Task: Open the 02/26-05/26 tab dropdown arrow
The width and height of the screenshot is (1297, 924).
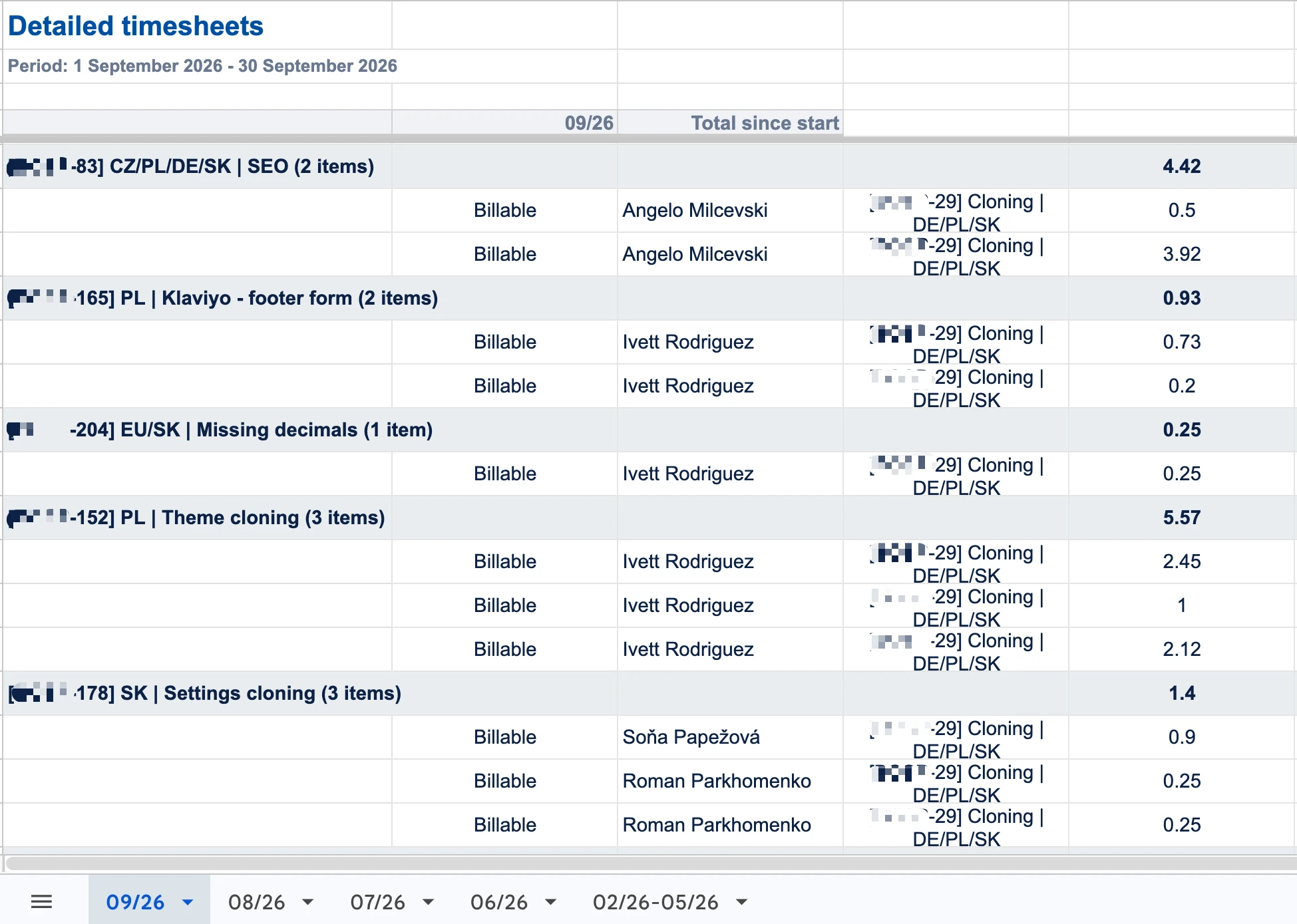Action: [741, 903]
